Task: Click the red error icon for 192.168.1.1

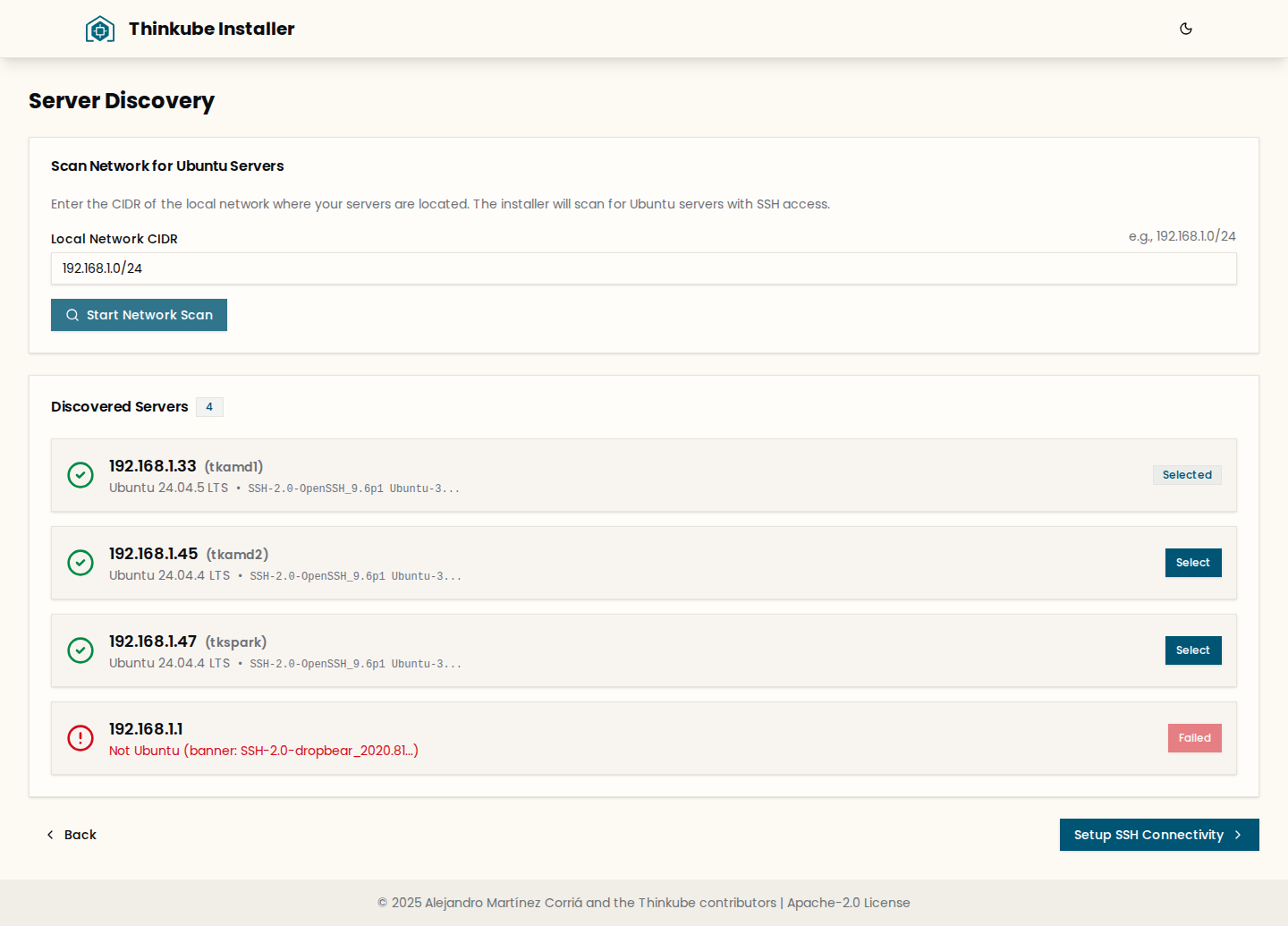Action: point(80,738)
